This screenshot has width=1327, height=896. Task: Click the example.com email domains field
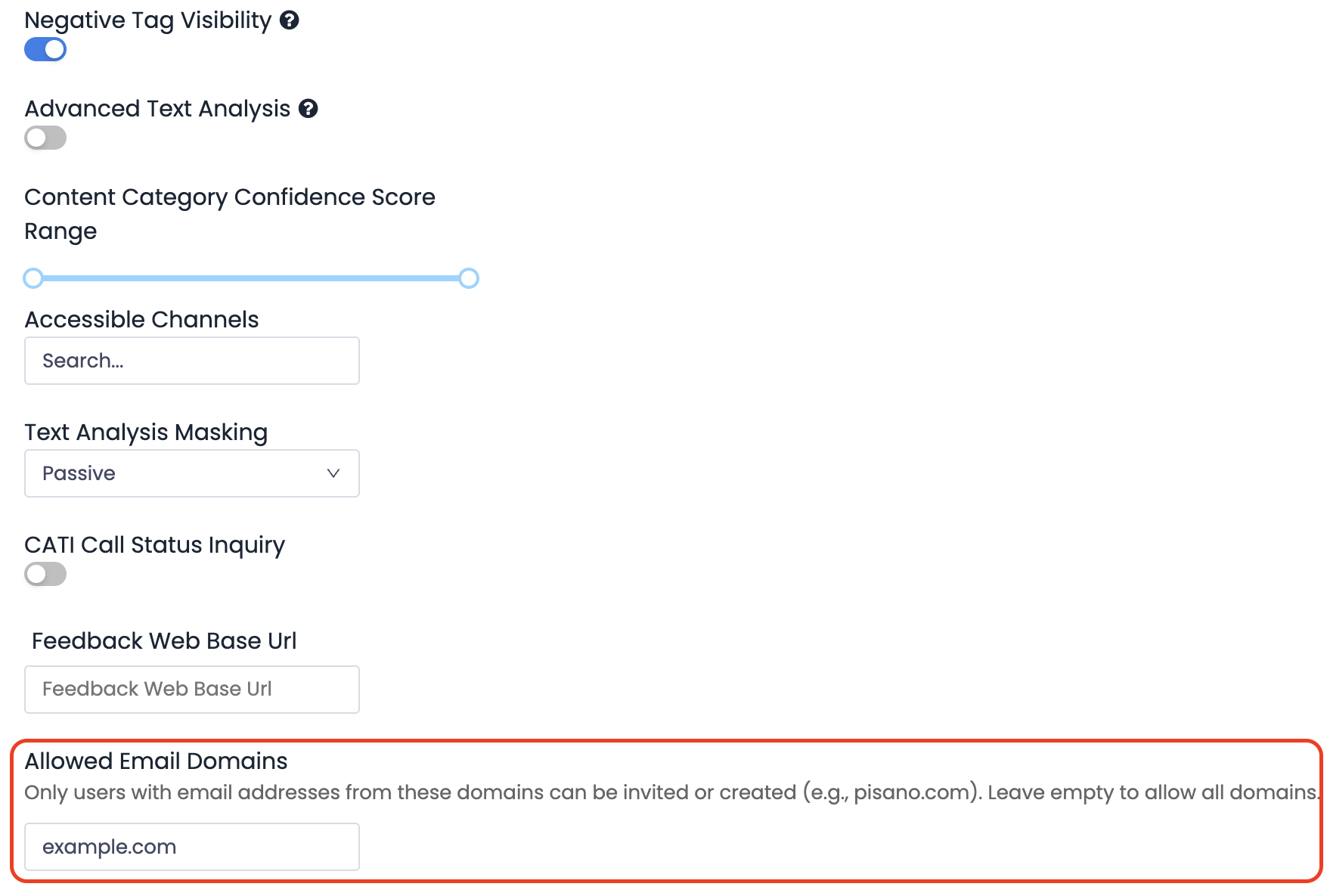[x=191, y=847]
